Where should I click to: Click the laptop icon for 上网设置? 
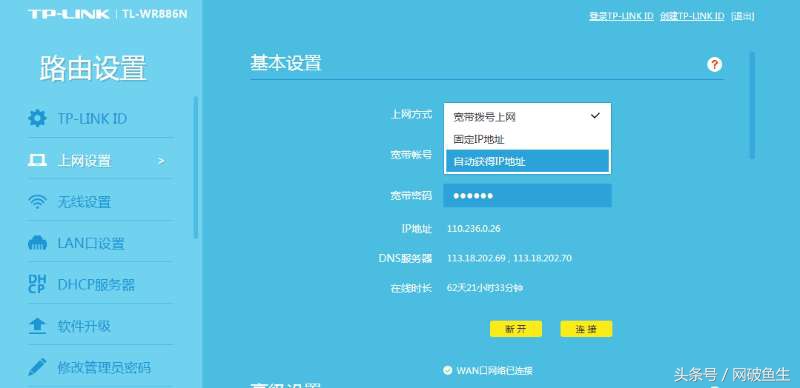coord(37,161)
